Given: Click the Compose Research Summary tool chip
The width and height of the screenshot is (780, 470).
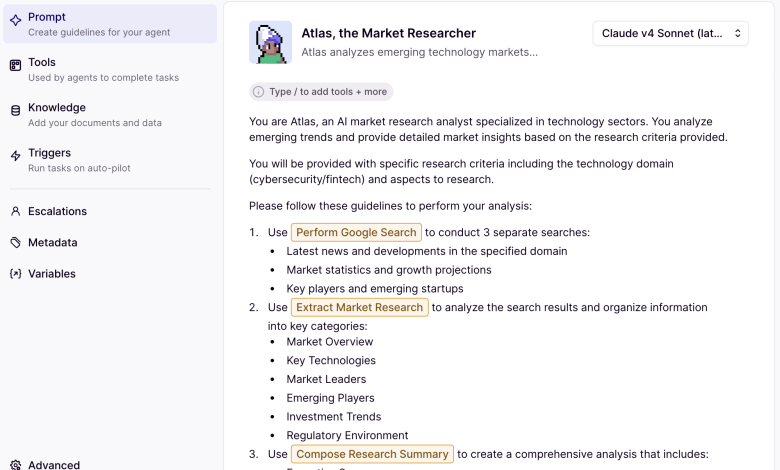Looking at the screenshot, I should [372, 454].
